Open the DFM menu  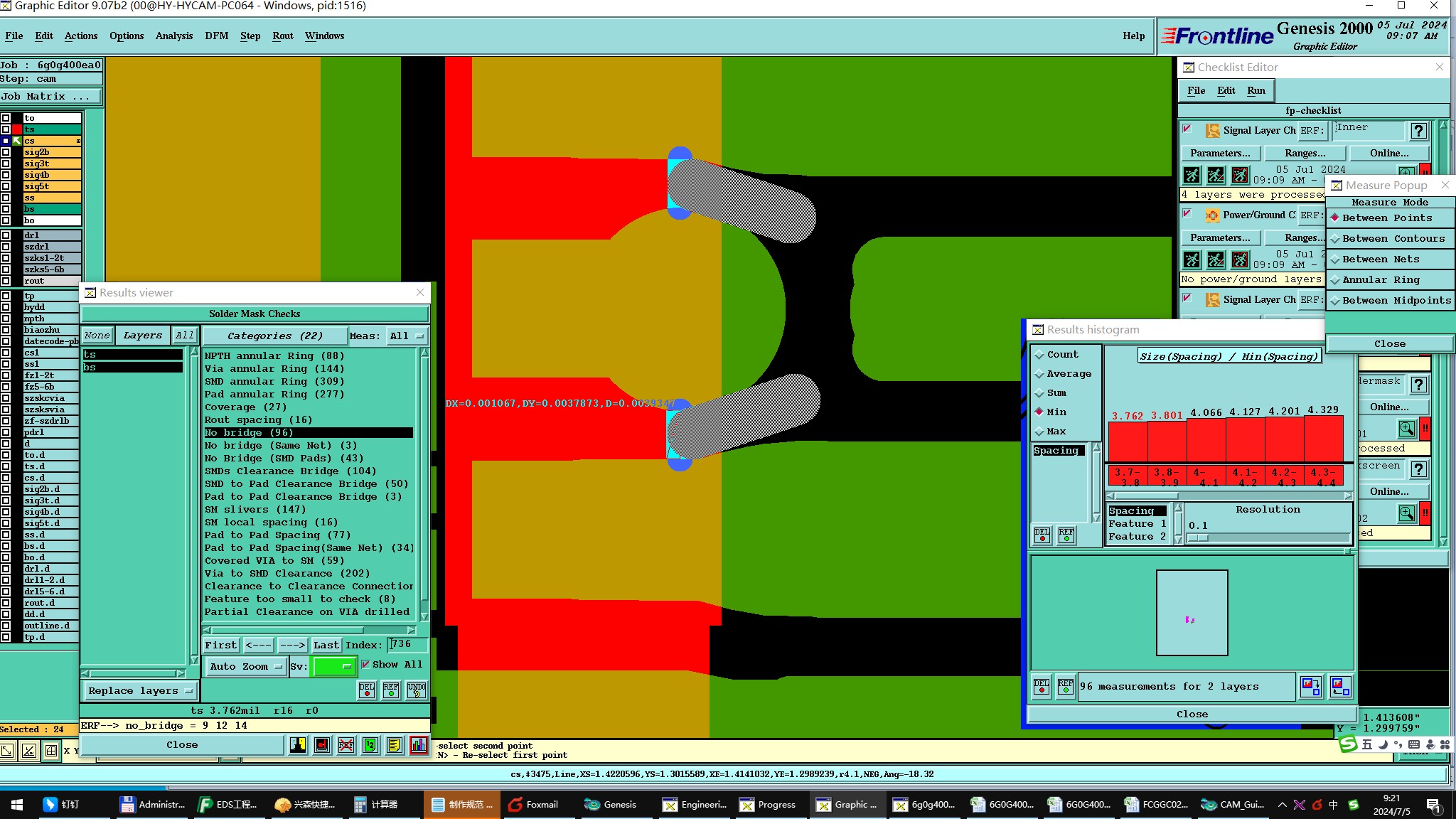pyautogui.click(x=216, y=36)
